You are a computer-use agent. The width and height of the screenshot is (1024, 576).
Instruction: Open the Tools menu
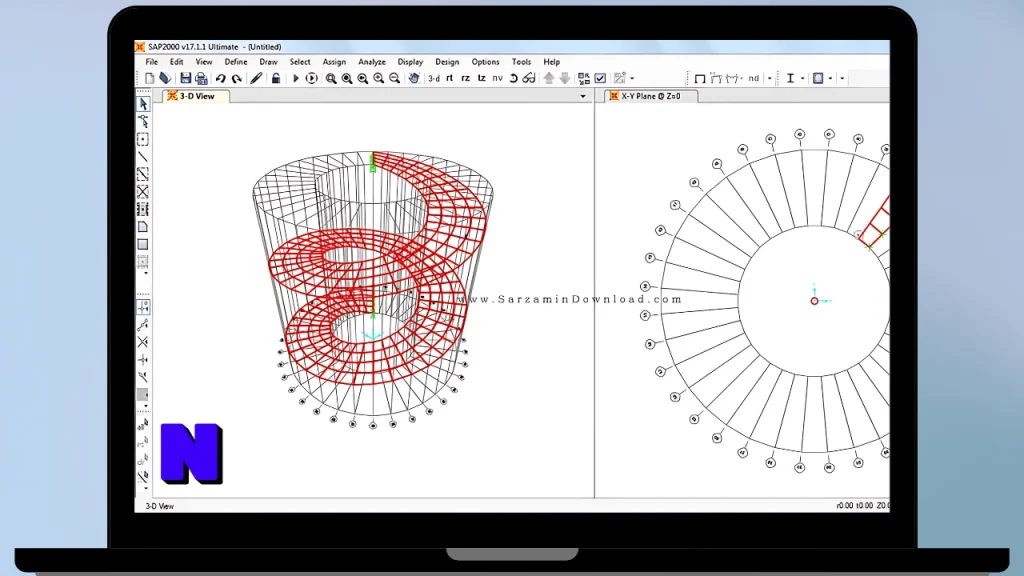click(x=521, y=62)
